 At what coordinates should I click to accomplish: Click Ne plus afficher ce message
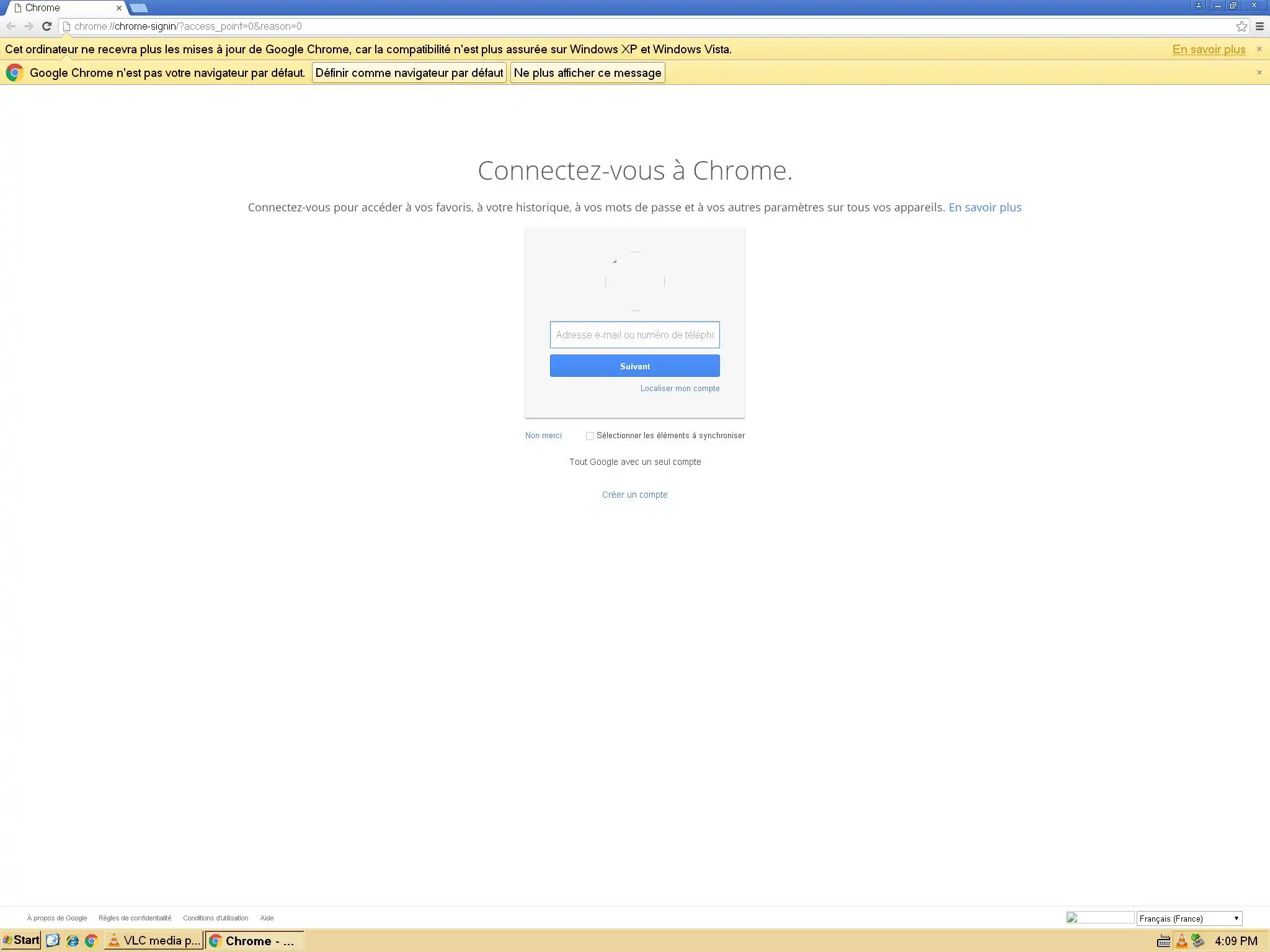pos(587,73)
